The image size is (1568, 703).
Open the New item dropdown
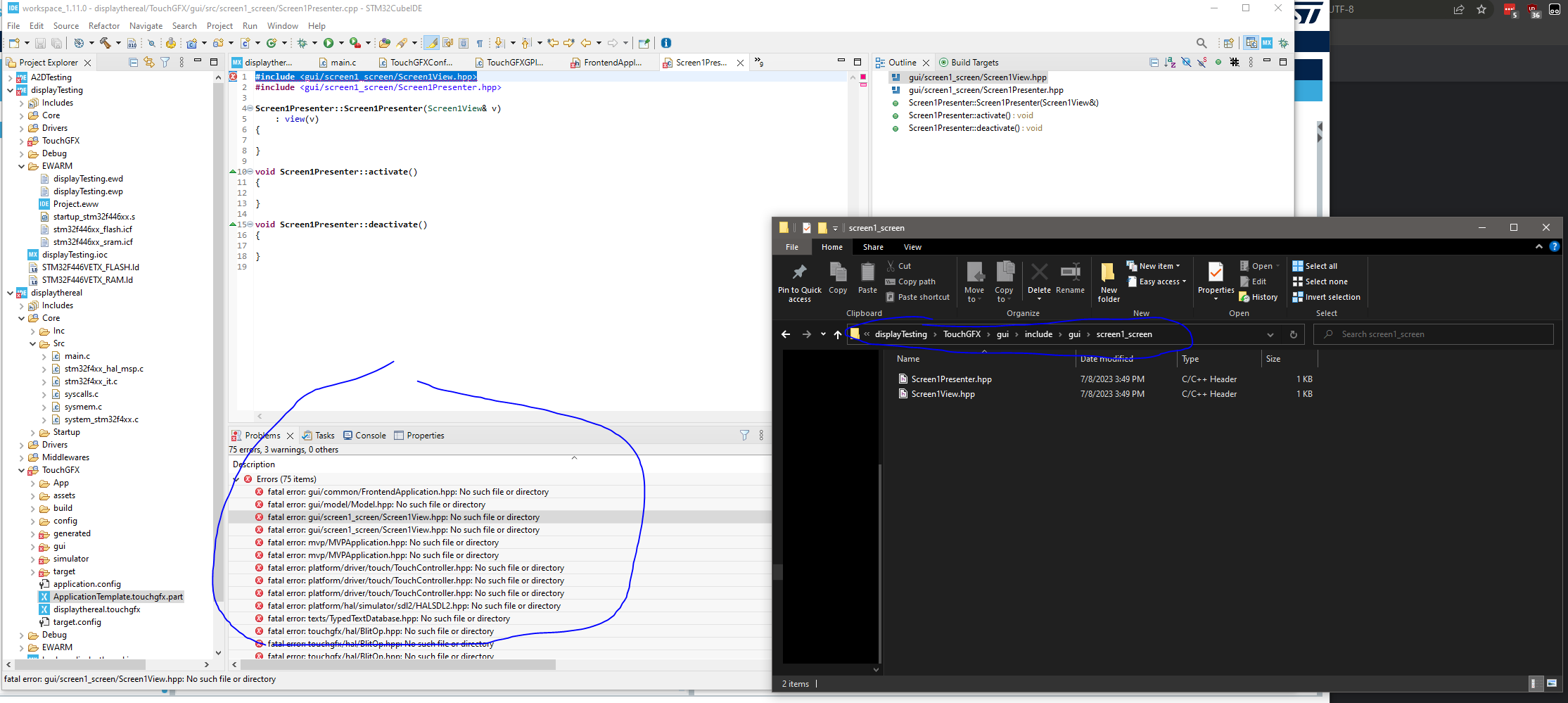pos(1159,266)
